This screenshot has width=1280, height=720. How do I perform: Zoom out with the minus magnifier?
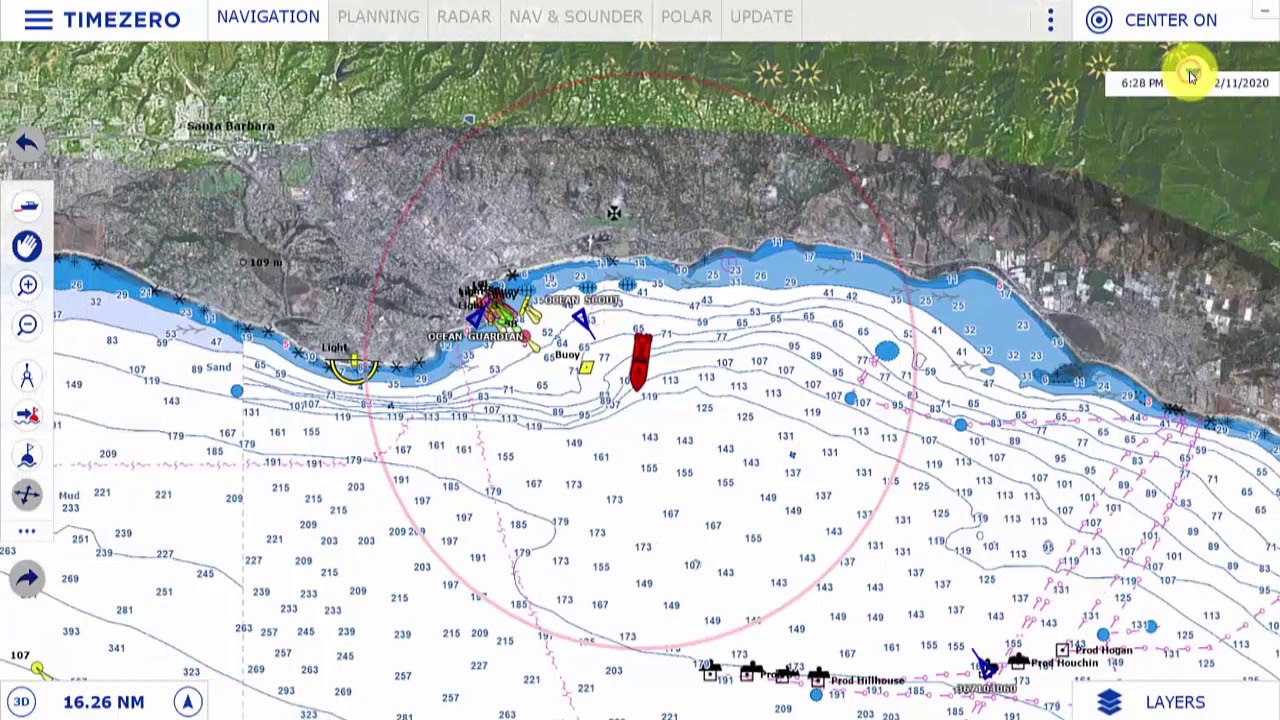pos(27,325)
